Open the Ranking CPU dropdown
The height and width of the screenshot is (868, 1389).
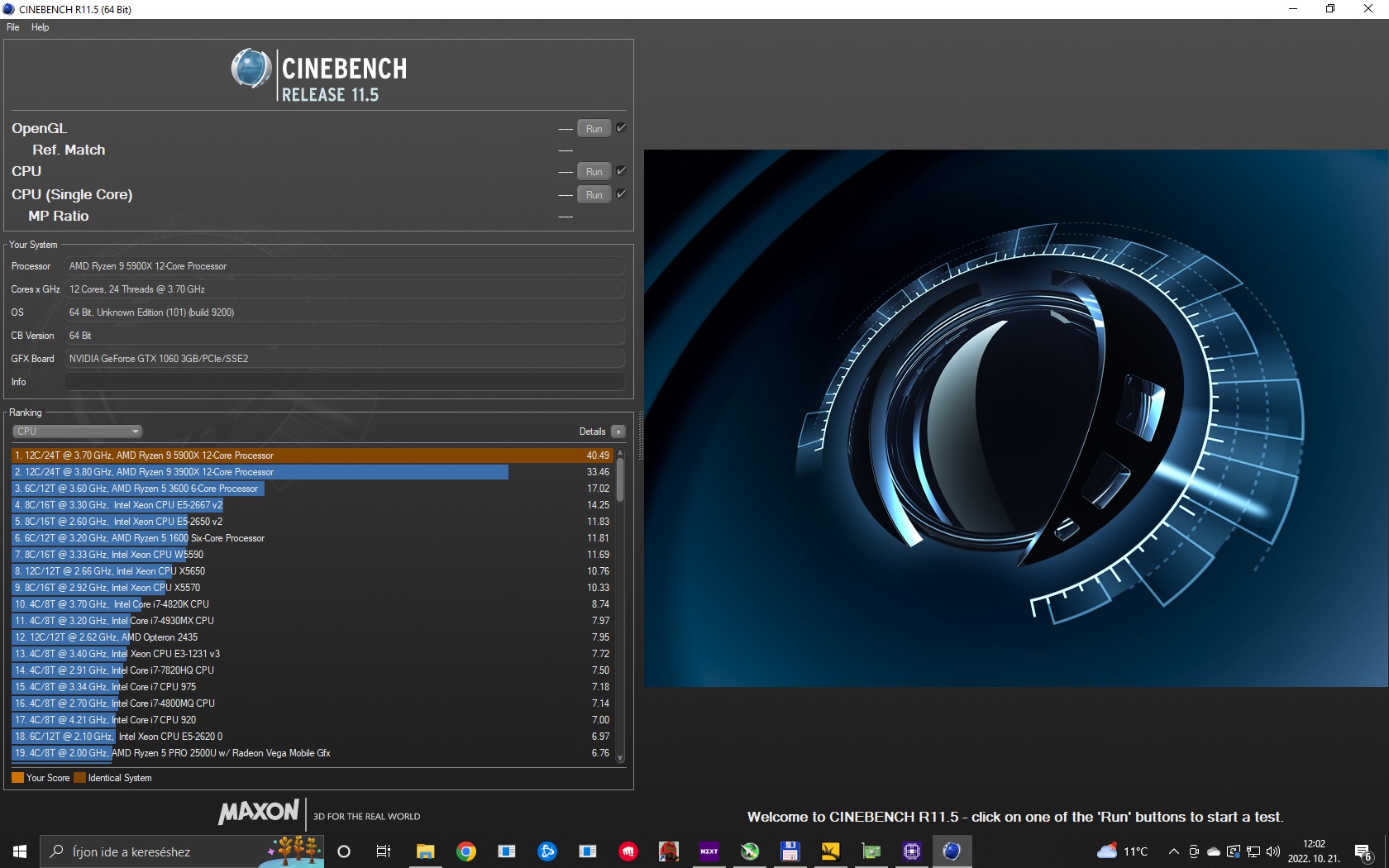78,432
